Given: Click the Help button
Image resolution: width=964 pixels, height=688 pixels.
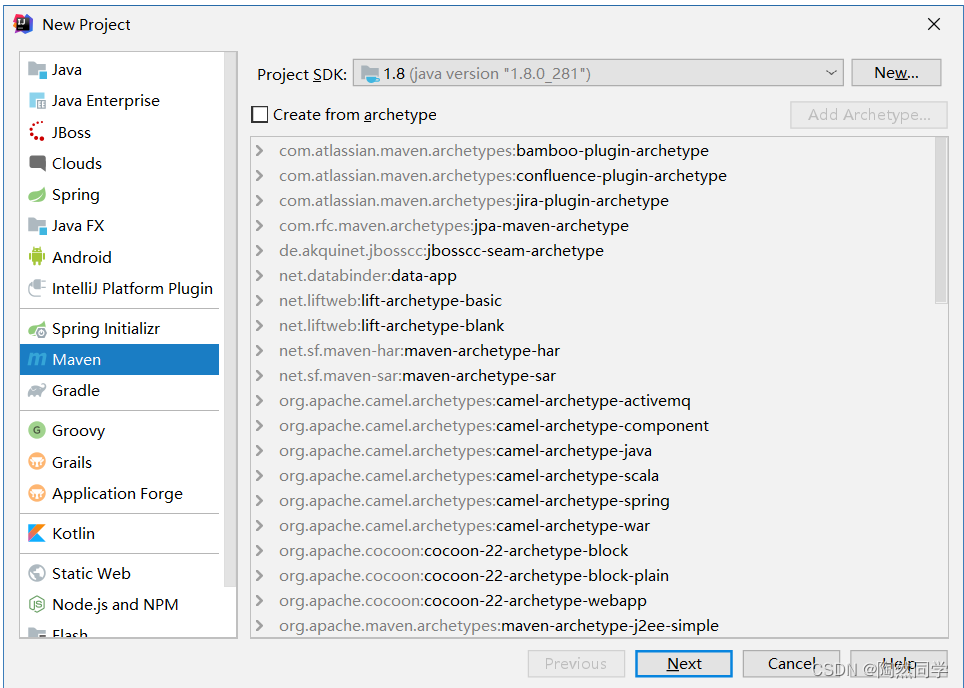Looking at the screenshot, I should pos(898,663).
